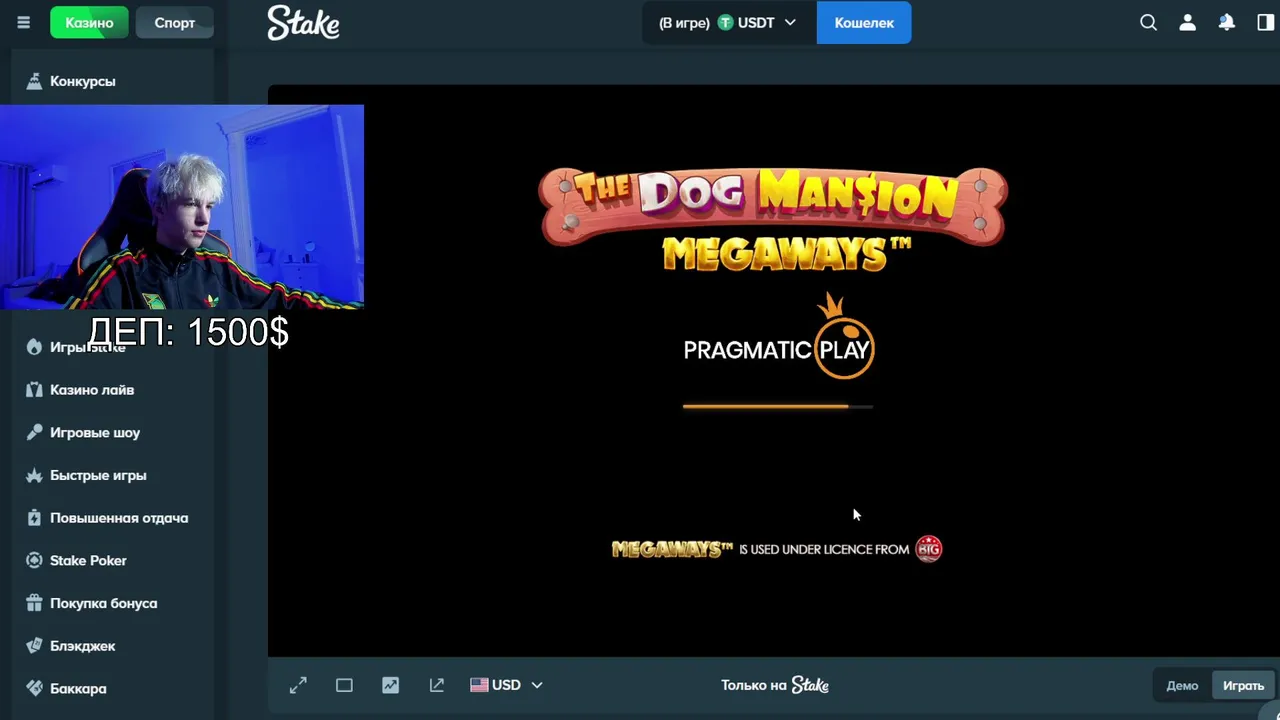1280x720 pixels.
Task: Click the Быстрые игры icon
Action: [34, 475]
